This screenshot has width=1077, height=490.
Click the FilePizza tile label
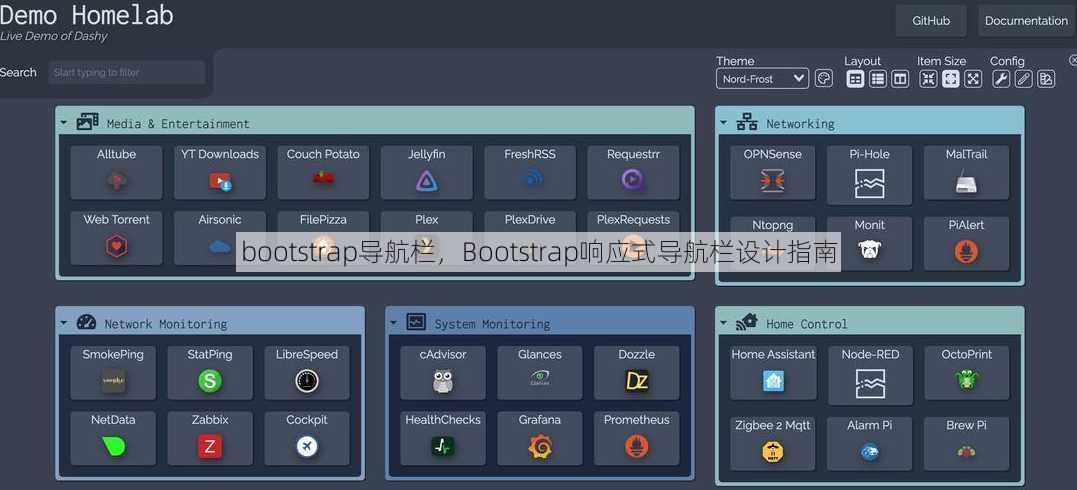click(x=323, y=220)
